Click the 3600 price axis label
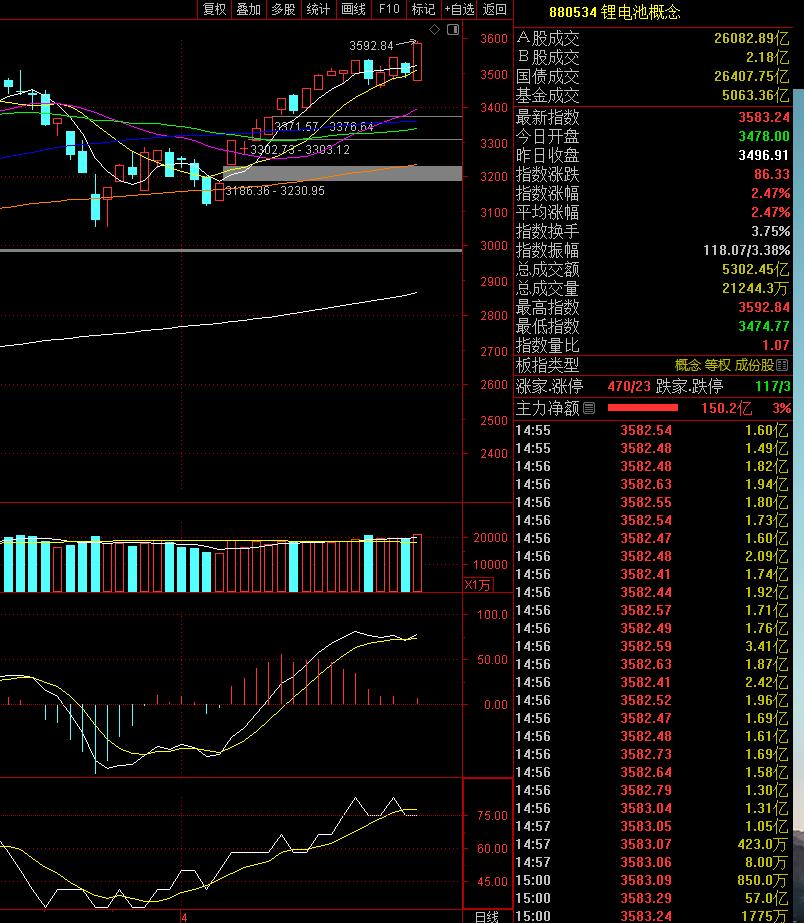 pos(494,39)
